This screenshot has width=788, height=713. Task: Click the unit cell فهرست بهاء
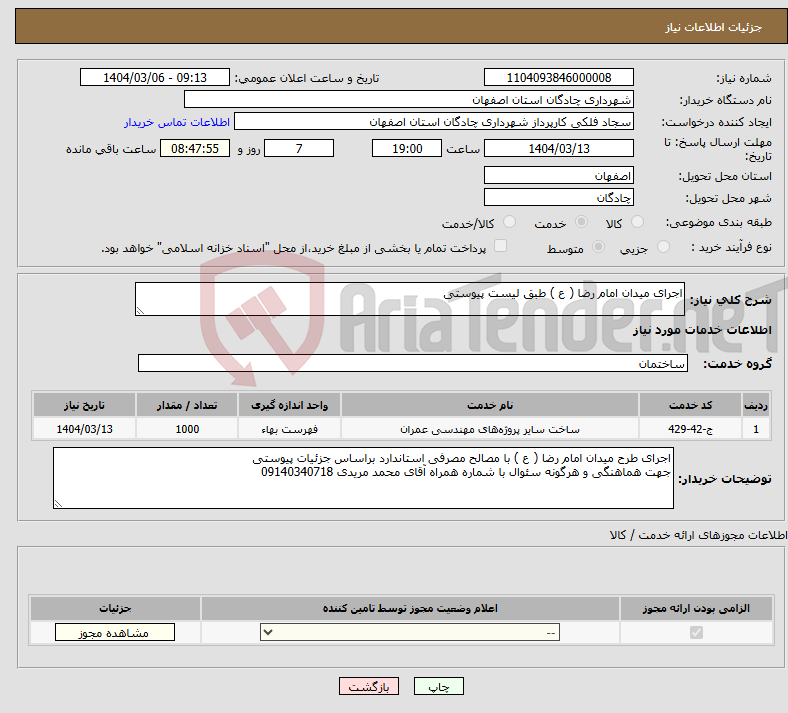pos(289,429)
